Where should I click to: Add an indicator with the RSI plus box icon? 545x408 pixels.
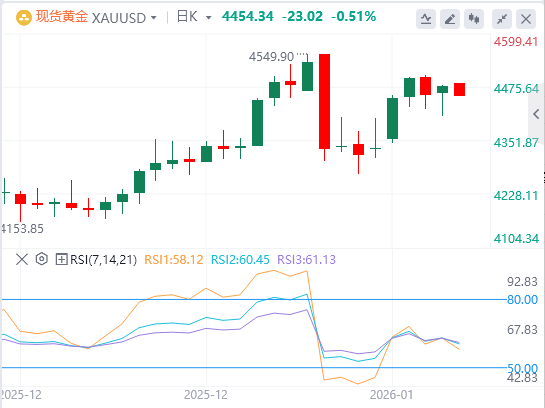coord(61,259)
